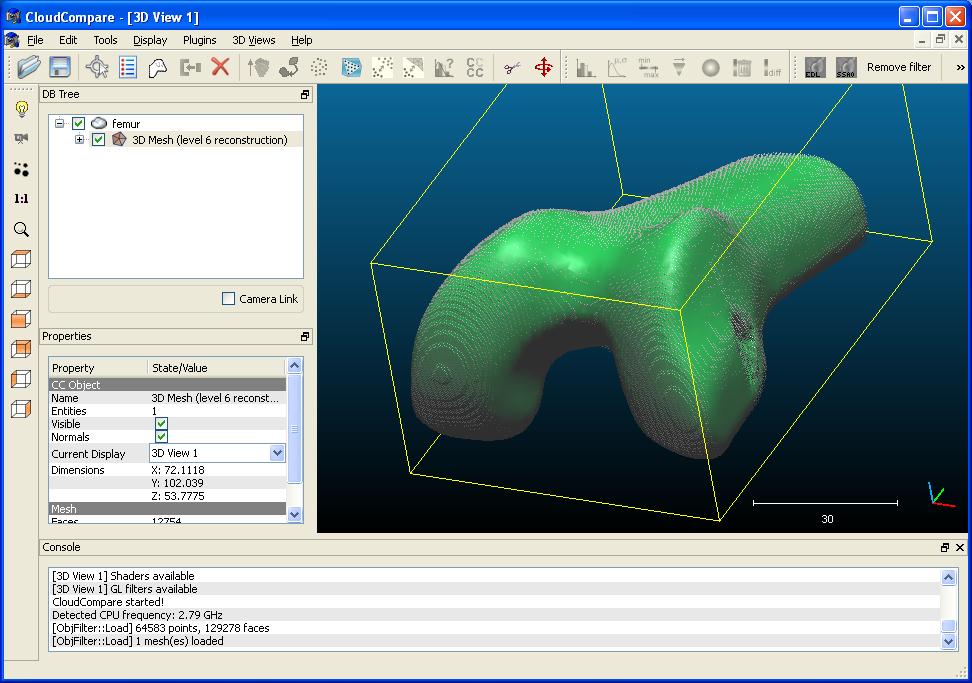Viewport: 972px width, 683px height.
Task: Click the Save floppy disk icon
Action: point(60,66)
